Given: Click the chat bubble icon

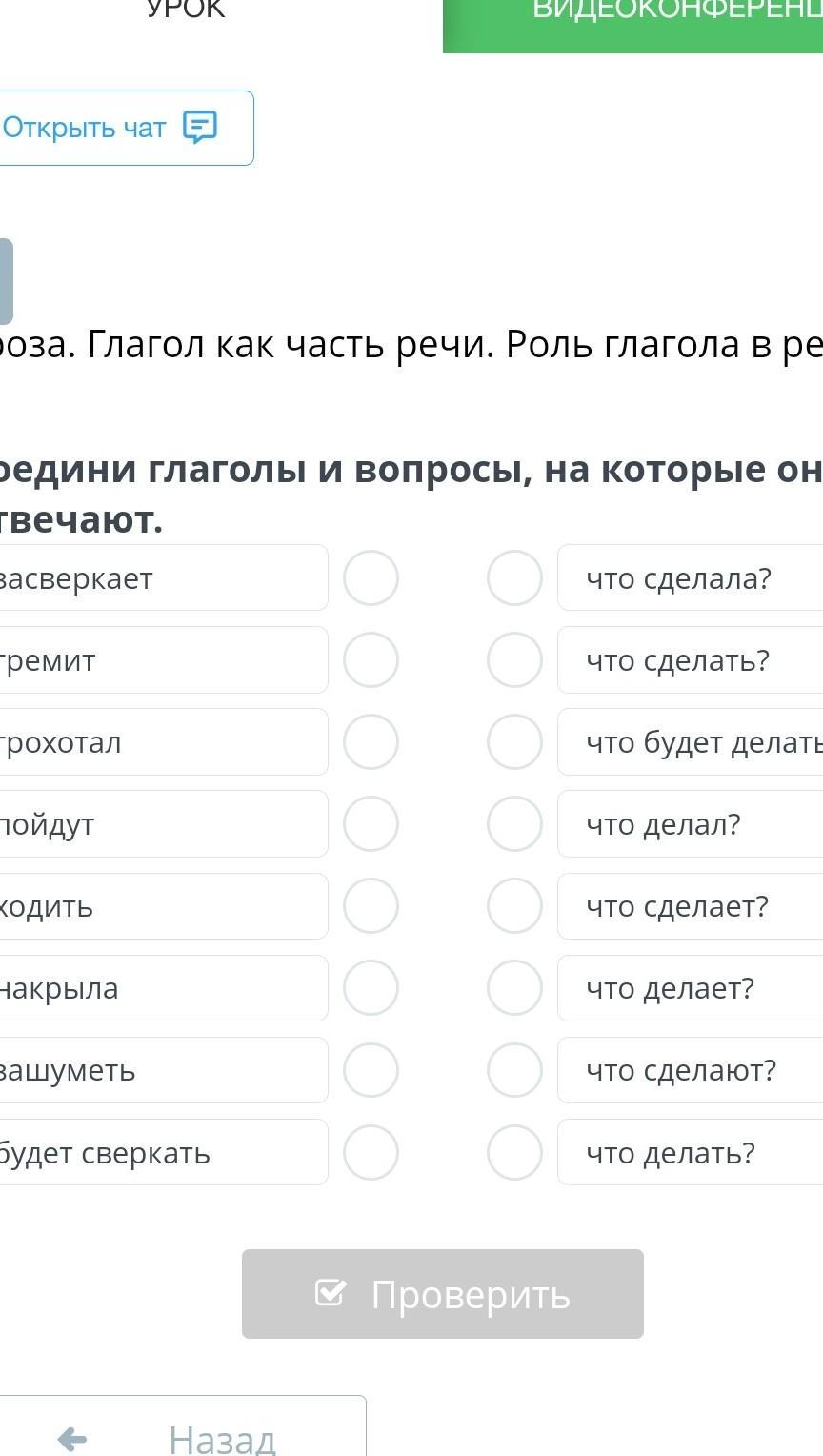Looking at the screenshot, I should click(x=200, y=127).
